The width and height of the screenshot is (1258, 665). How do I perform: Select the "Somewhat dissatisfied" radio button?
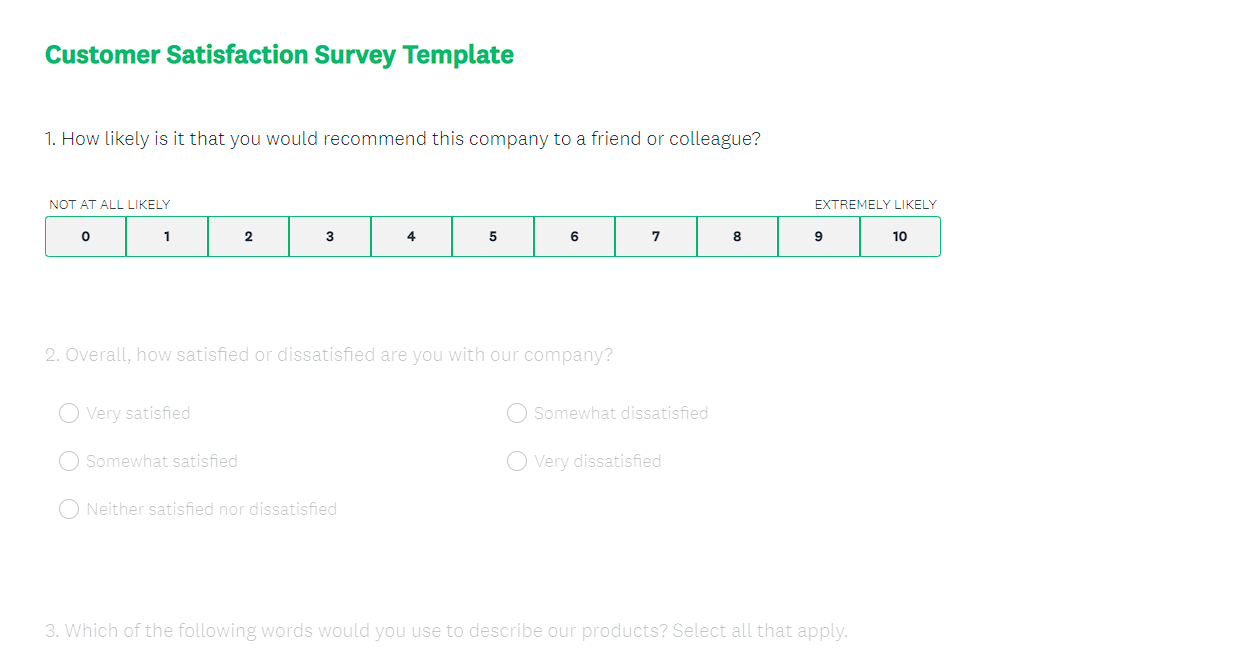(517, 413)
